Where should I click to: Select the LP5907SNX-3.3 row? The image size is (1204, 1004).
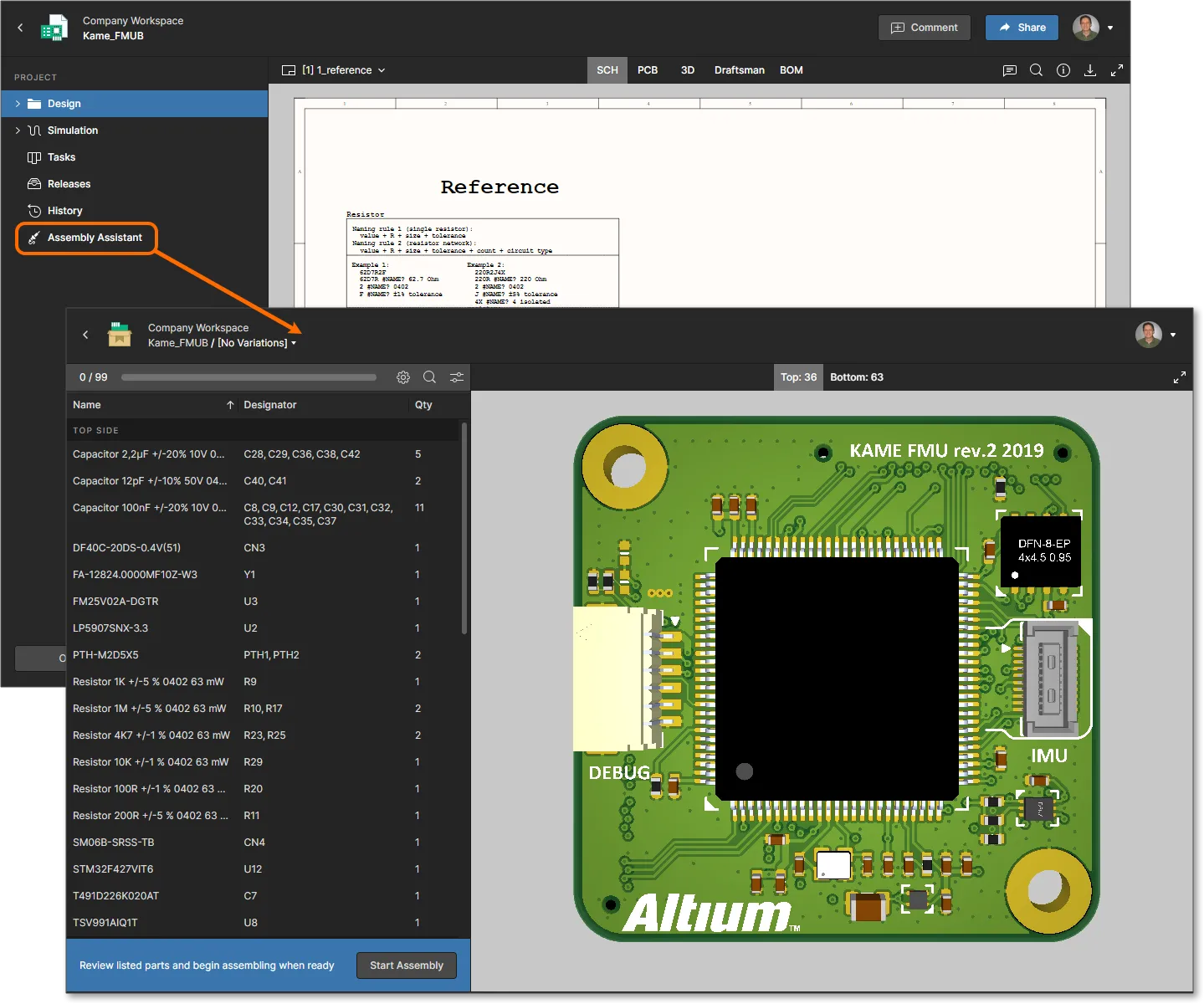click(x=264, y=628)
